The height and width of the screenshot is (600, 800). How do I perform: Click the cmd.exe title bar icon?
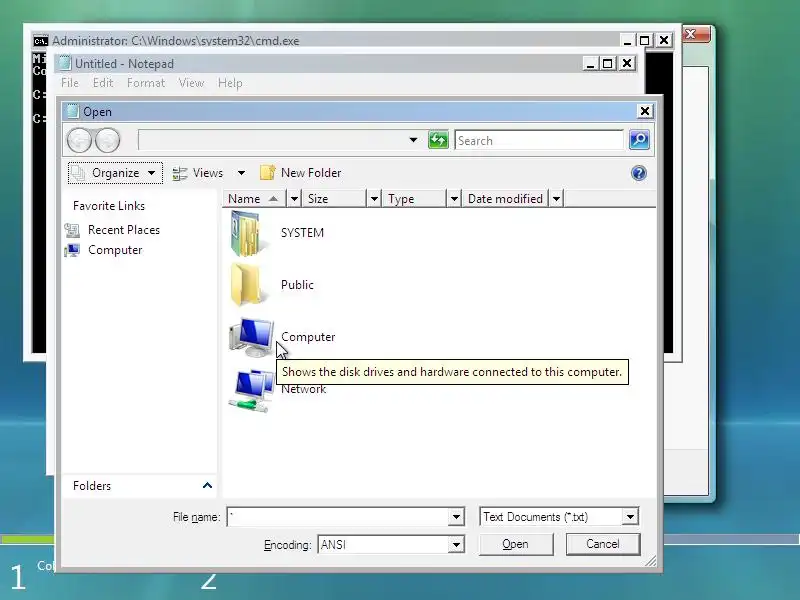40,41
